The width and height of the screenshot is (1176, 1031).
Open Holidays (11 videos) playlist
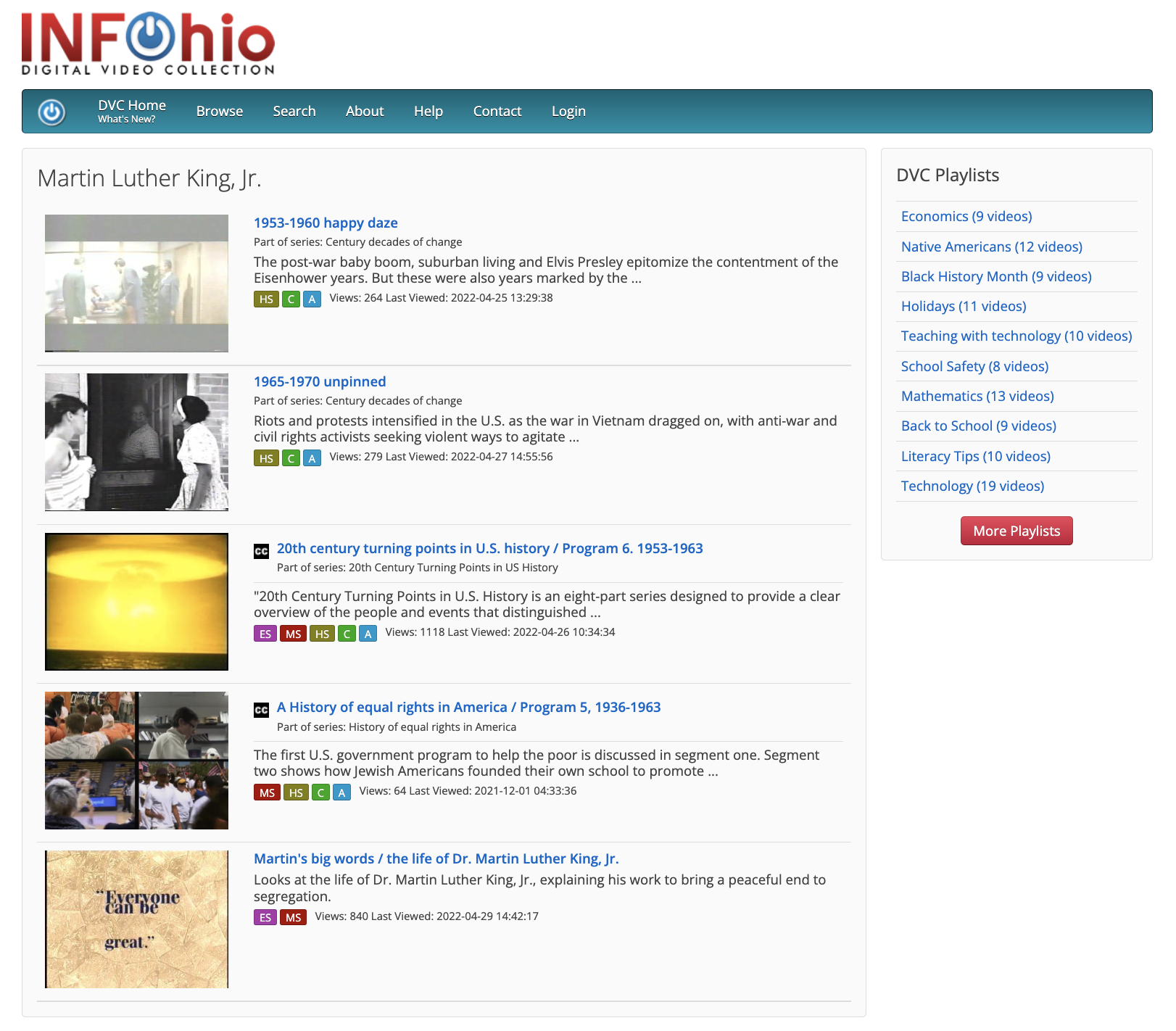click(x=964, y=306)
